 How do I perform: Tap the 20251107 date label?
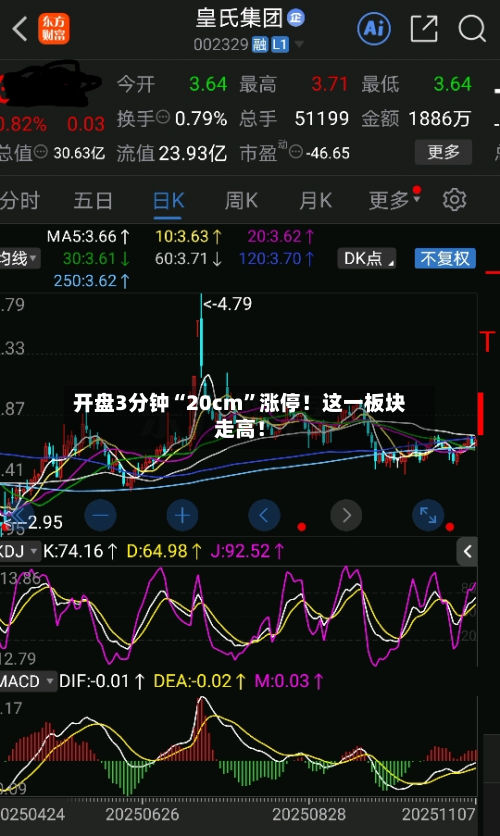click(438, 814)
